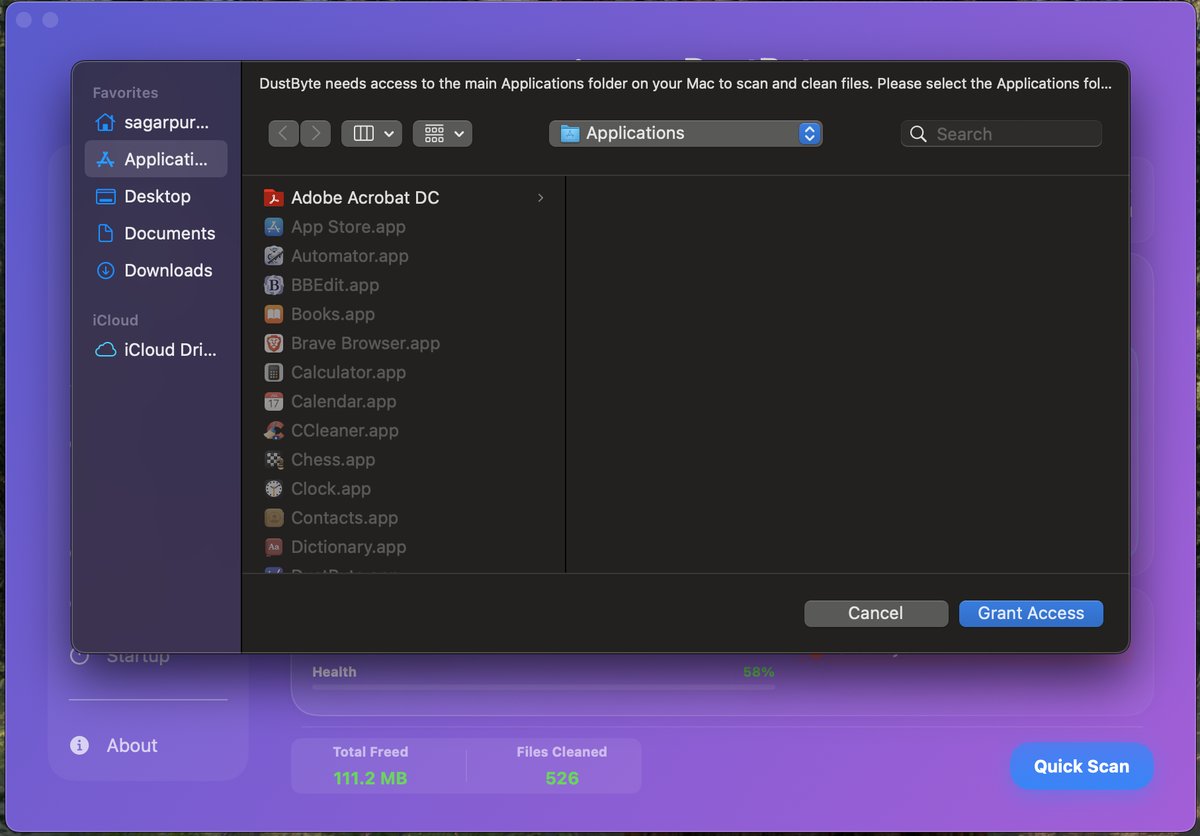Select the Chess.app icon

[274, 459]
